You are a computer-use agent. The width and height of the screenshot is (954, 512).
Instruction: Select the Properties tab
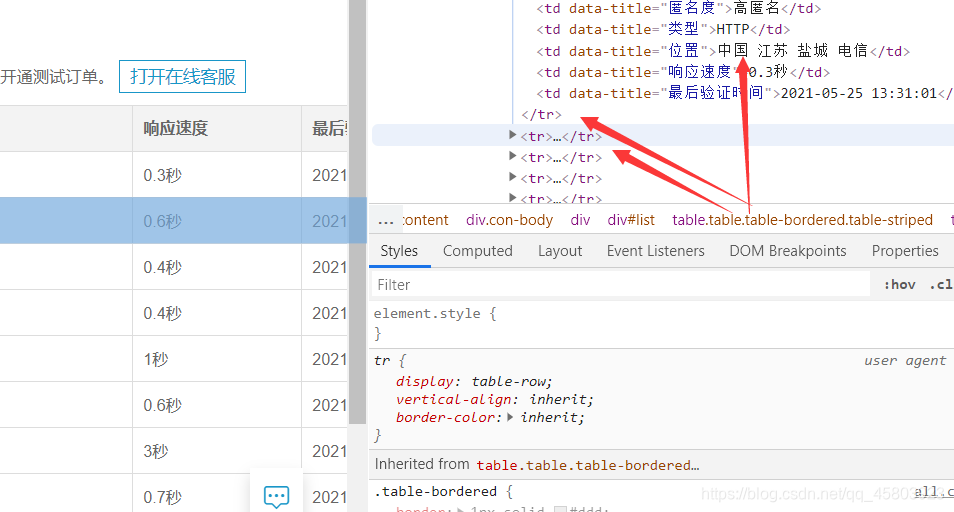[905, 251]
